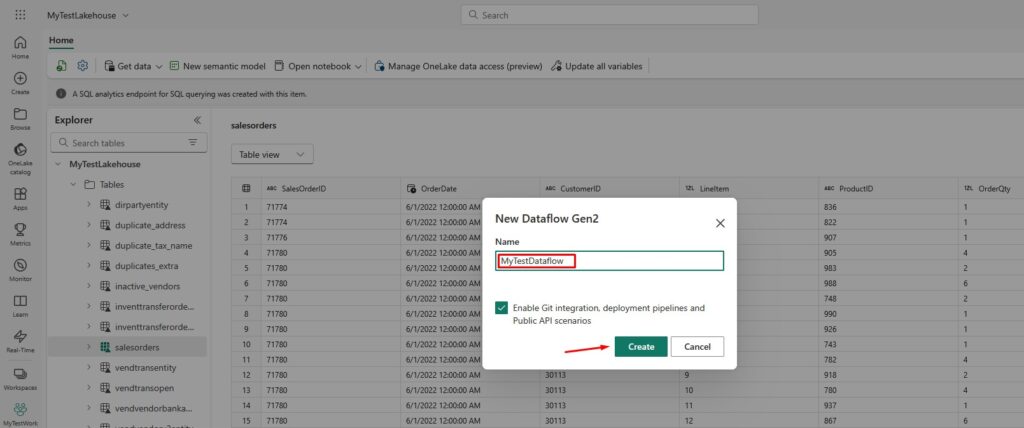Open Monitor in left navigation

click(20, 270)
